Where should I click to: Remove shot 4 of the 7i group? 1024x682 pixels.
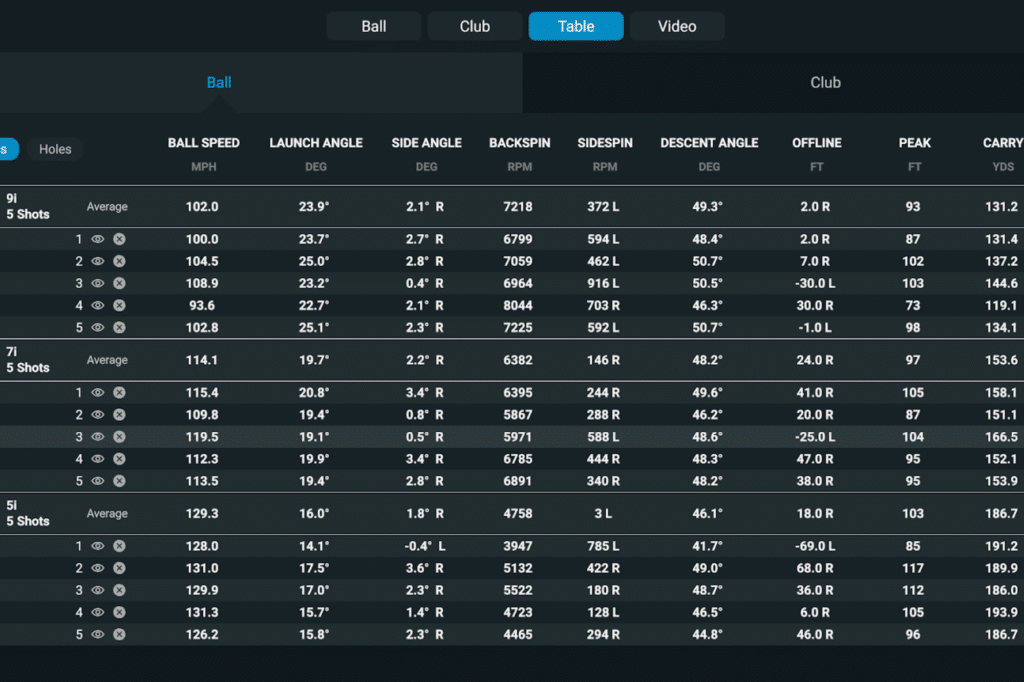pyautogui.click(x=119, y=459)
